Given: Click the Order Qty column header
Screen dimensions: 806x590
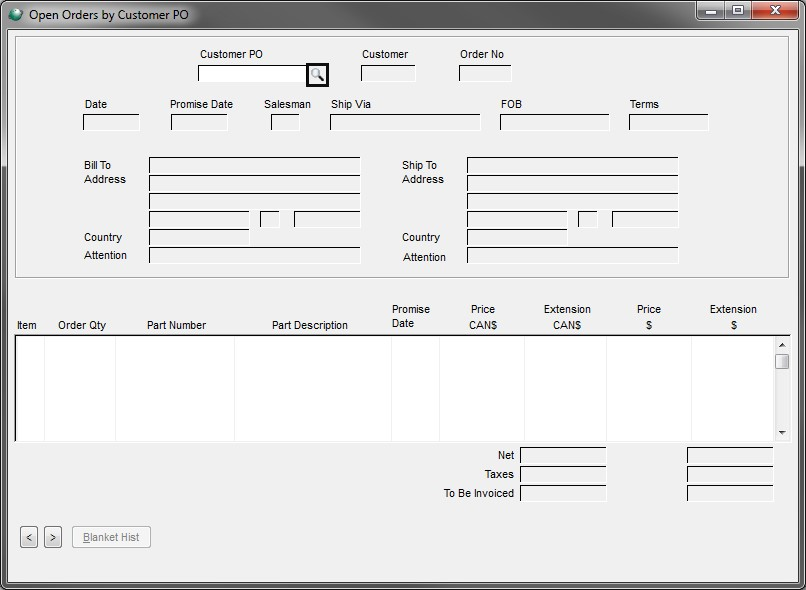Looking at the screenshot, I should [82, 325].
